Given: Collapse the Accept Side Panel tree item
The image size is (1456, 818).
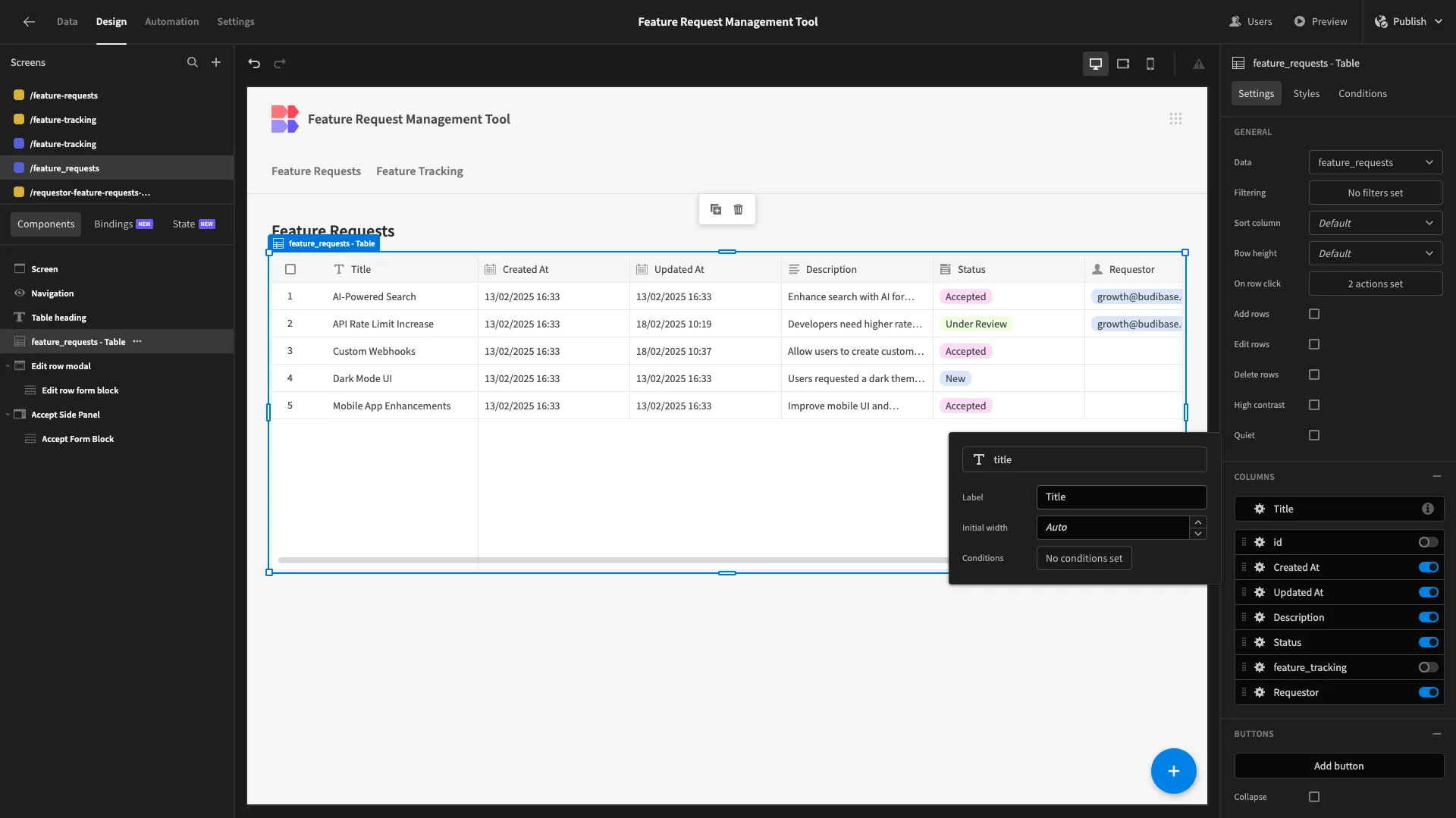Looking at the screenshot, I should tap(8, 415).
